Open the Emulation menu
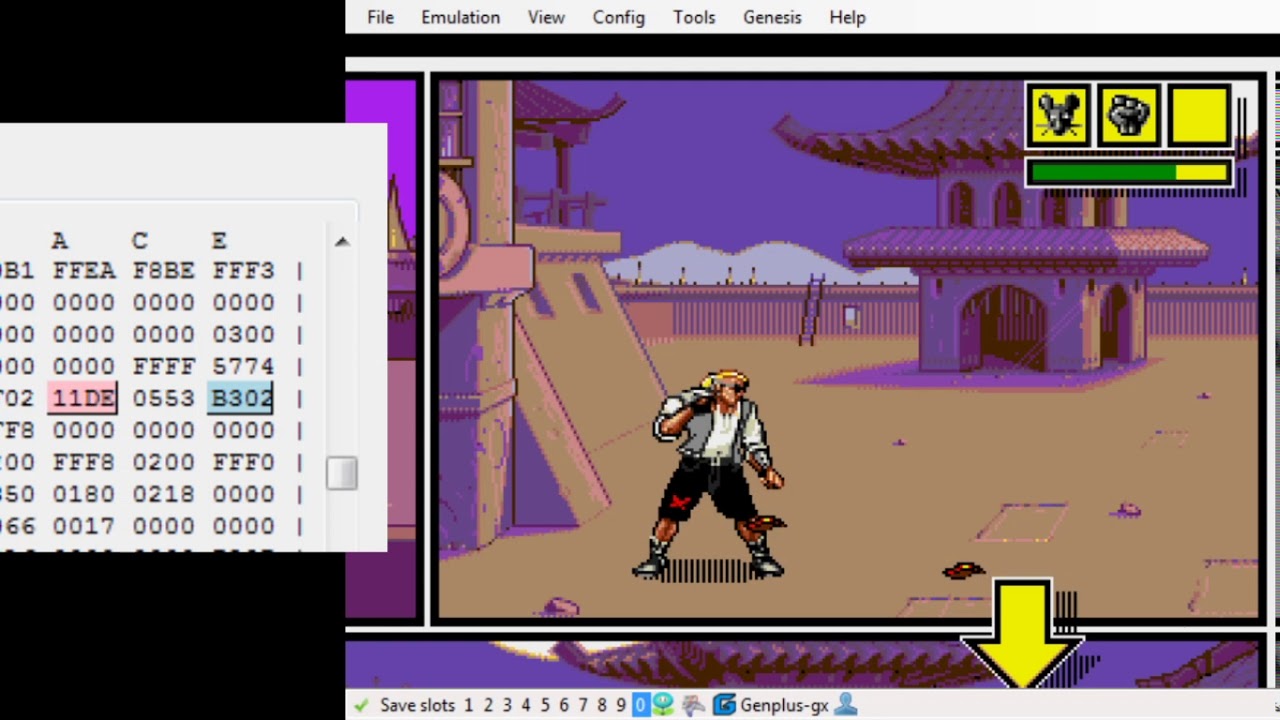The image size is (1280, 720). [x=460, y=17]
